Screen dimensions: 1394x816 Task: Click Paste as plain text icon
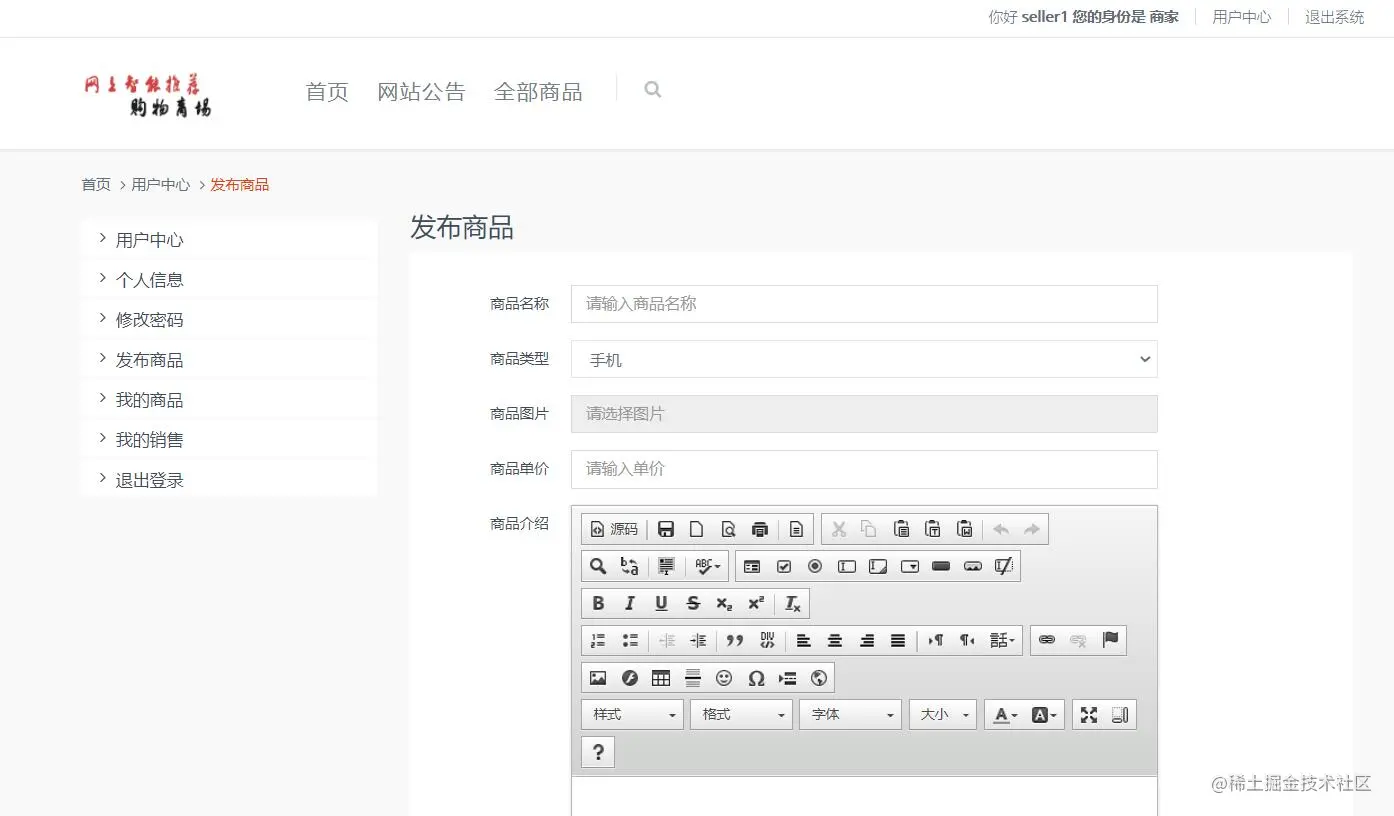(x=933, y=529)
